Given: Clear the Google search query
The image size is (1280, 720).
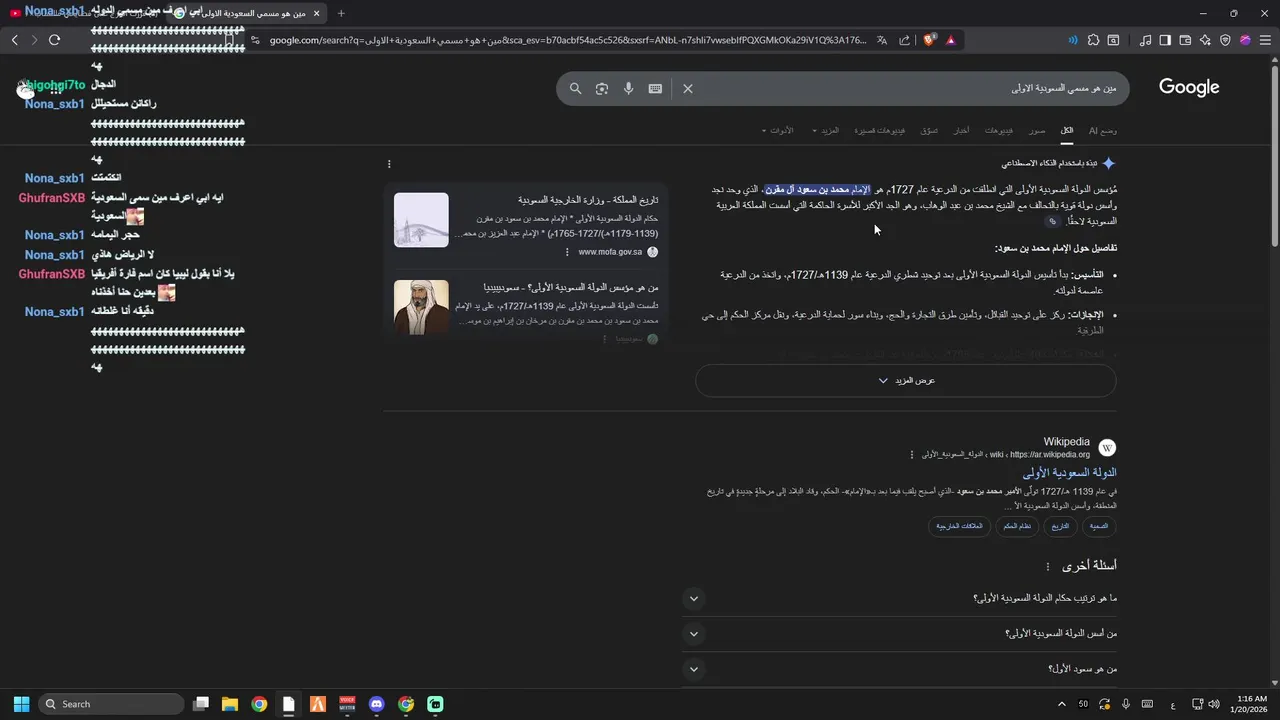Looking at the screenshot, I should (688, 88).
